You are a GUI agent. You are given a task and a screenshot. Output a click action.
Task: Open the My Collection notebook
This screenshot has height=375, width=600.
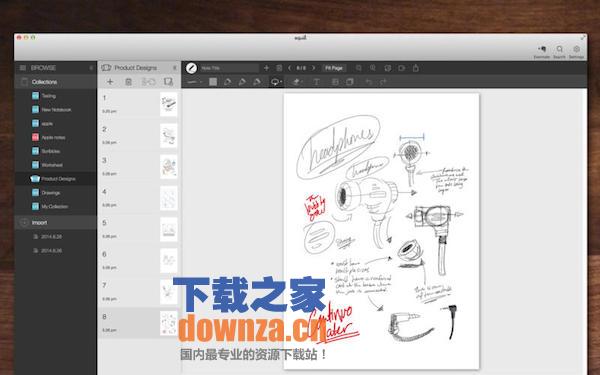point(55,206)
